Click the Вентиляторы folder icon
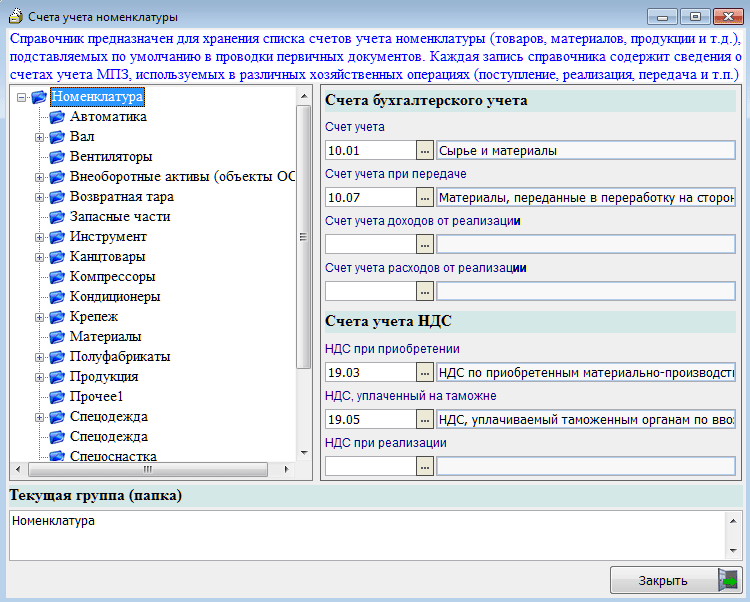The image size is (750, 602). click(57, 157)
